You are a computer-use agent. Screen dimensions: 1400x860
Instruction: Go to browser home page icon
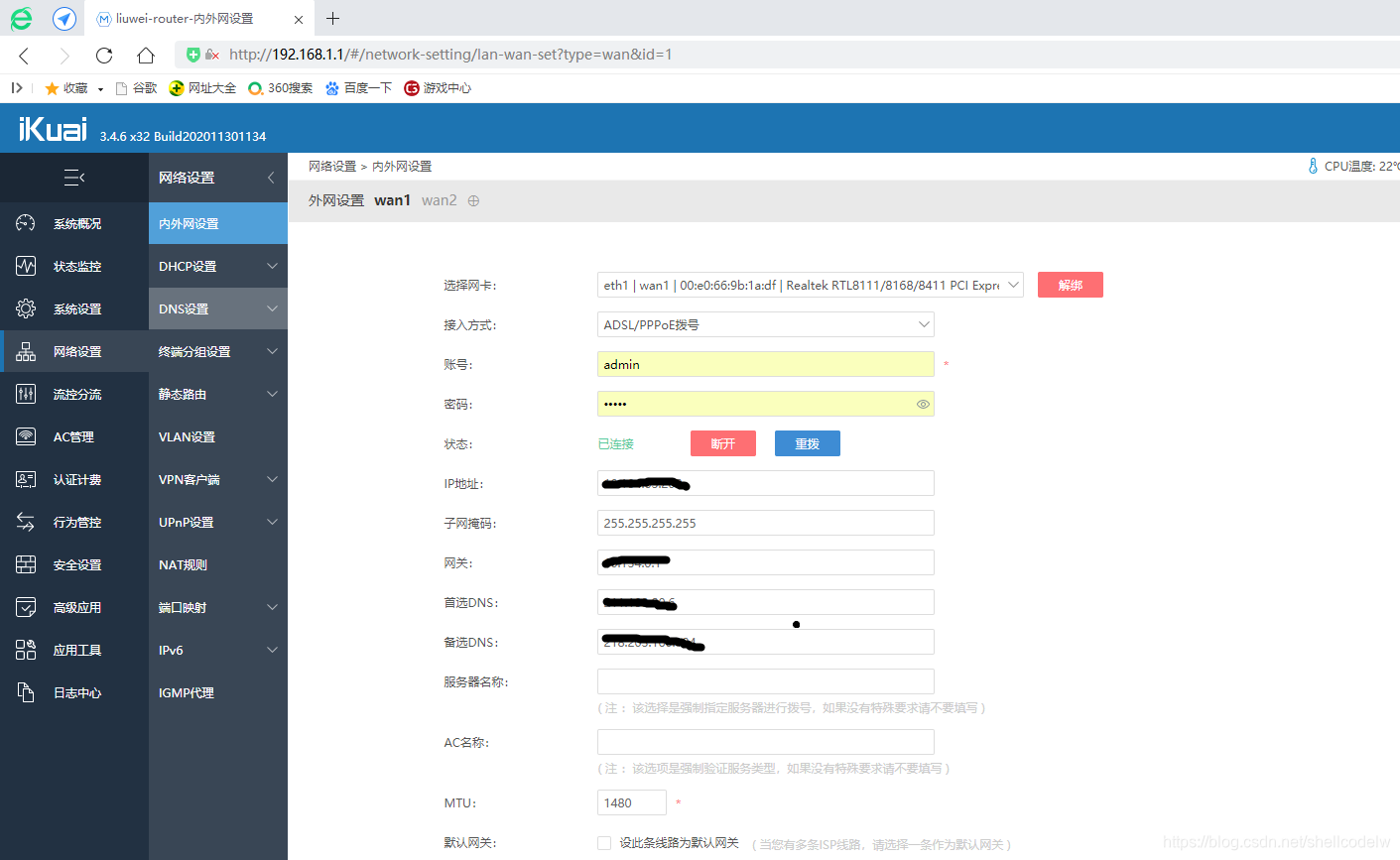[146, 56]
